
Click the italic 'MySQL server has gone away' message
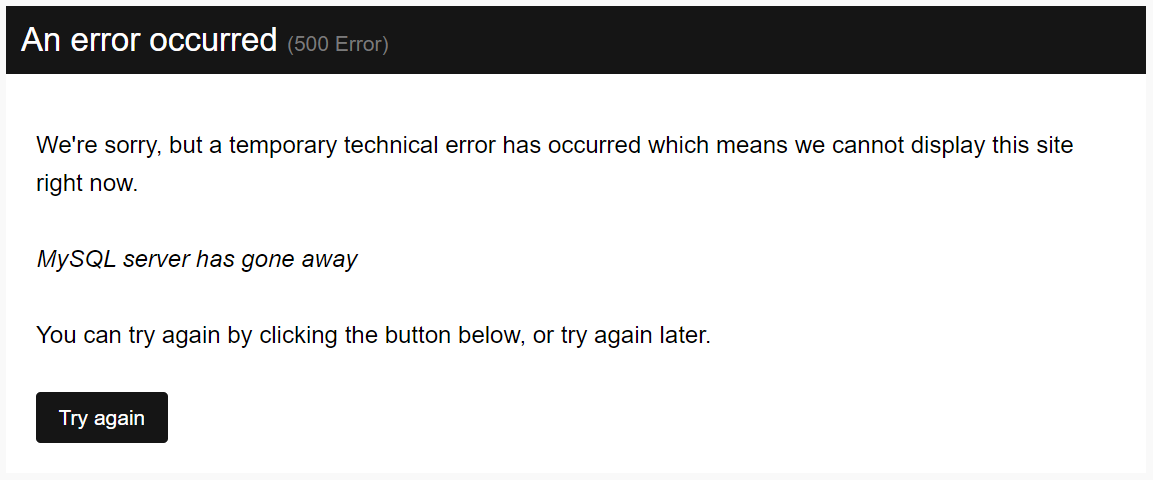[x=197, y=259]
